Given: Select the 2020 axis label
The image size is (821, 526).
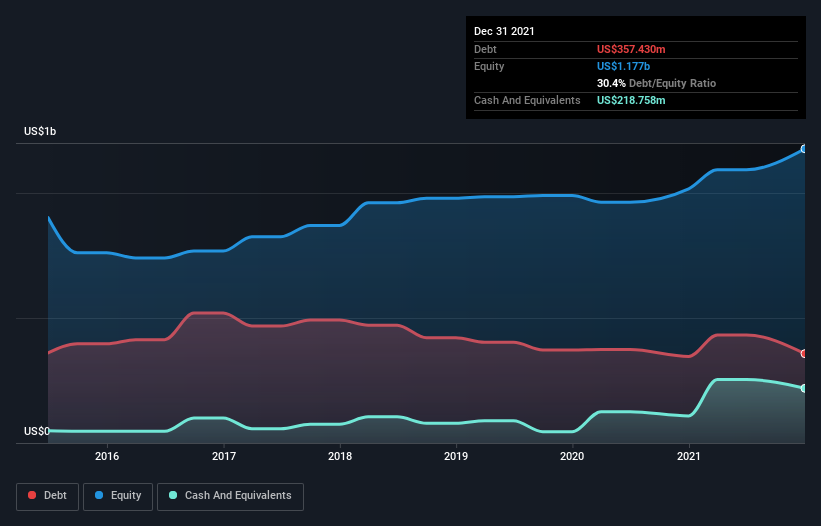Looking at the screenshot, I should (x=572, y=456).
